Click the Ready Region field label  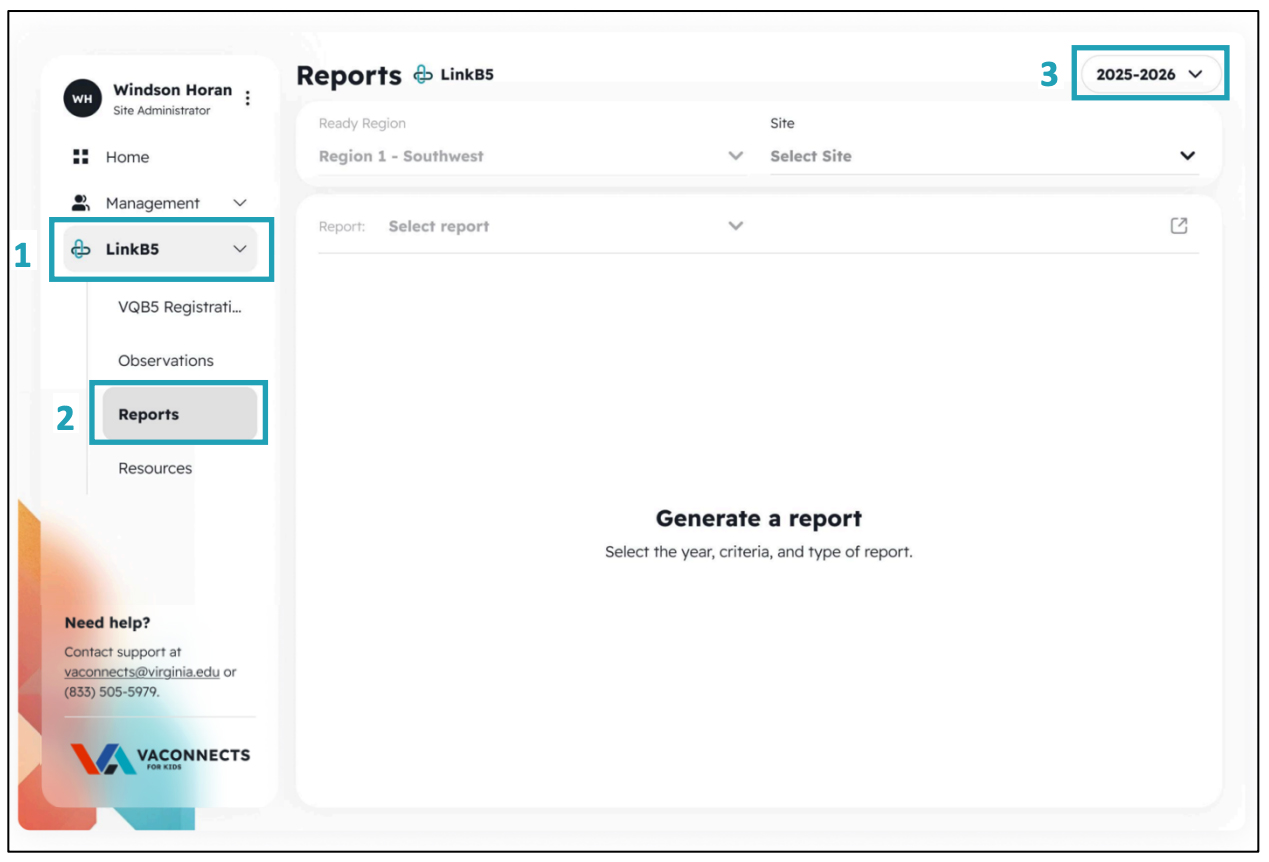pos(362,124)
